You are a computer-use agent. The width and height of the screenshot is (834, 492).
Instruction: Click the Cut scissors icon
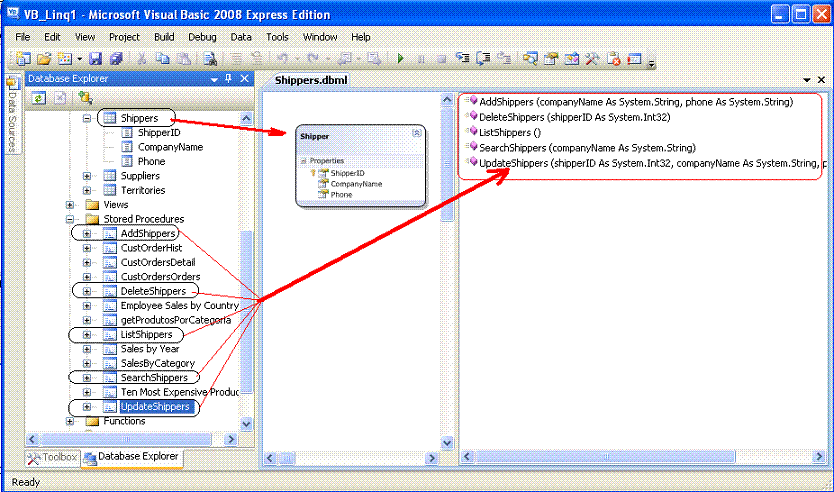[x=141, y=59]
